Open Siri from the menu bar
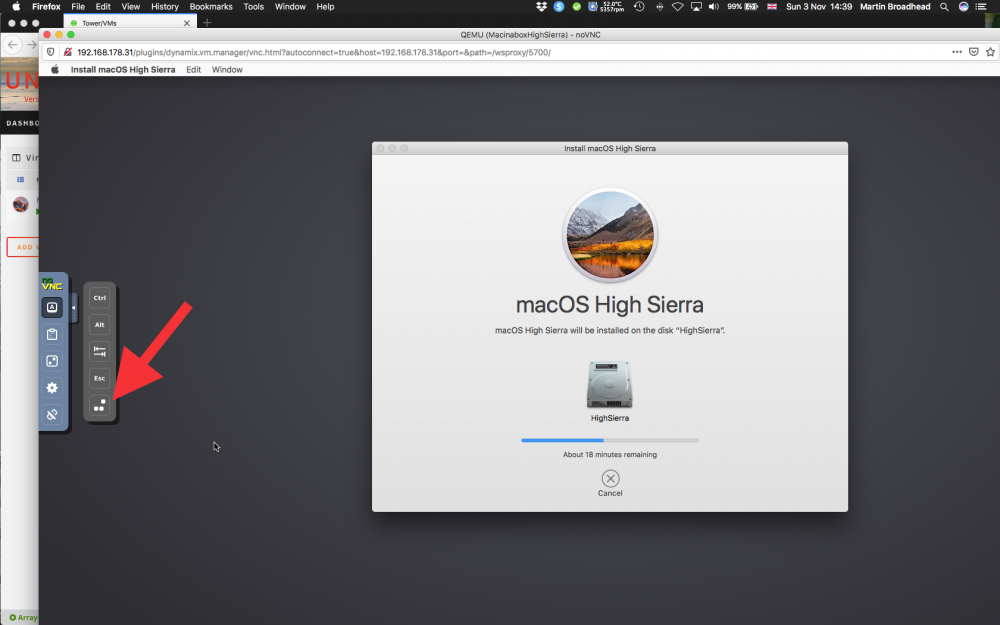This screenshot has height=625, width=1000. (963, 6)
